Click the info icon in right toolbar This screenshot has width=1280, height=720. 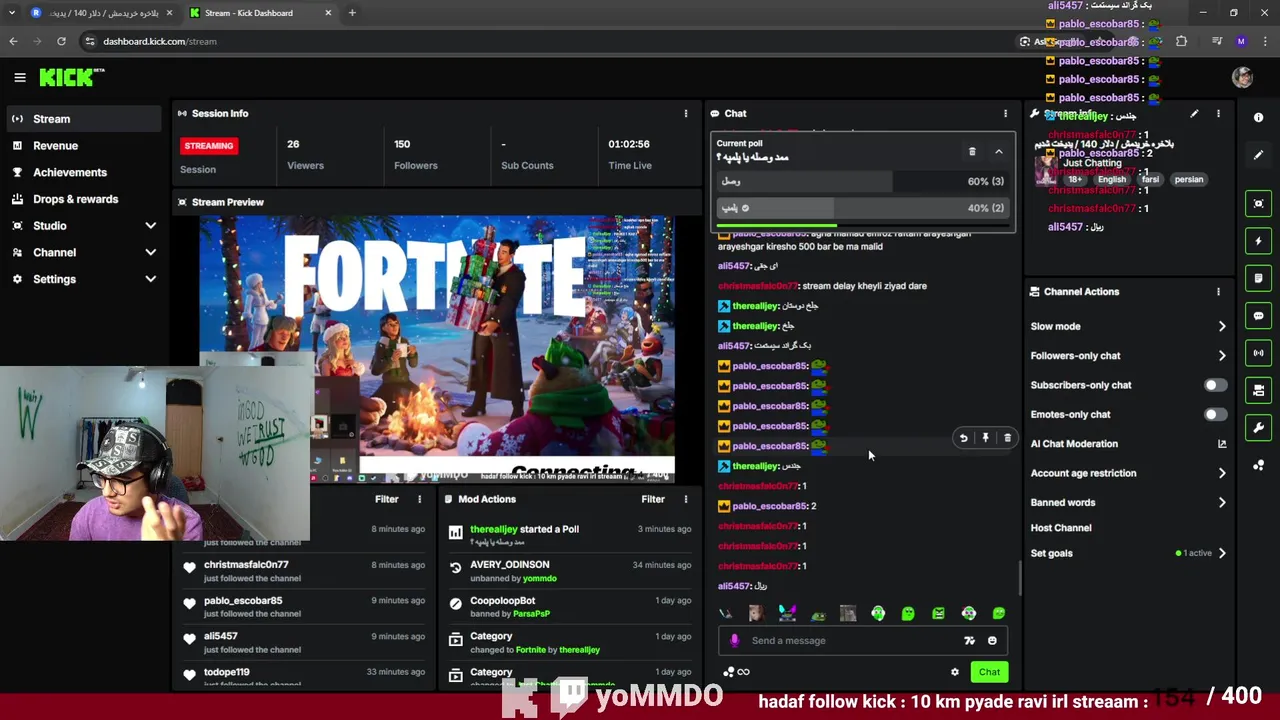[x=1259, y=117]
